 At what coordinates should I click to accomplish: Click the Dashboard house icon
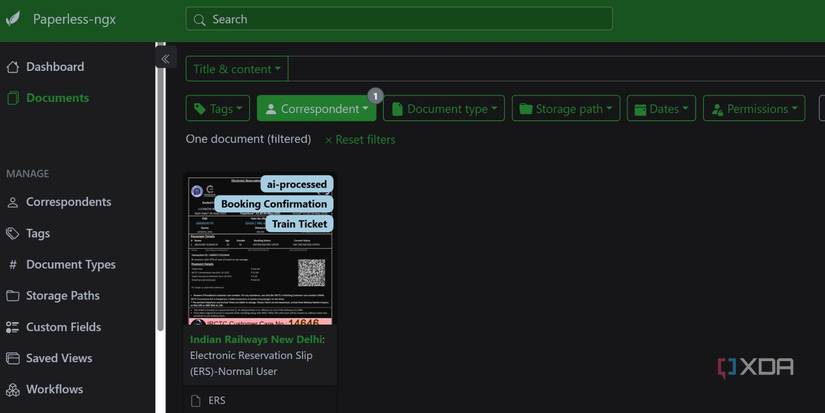point(13,67)
